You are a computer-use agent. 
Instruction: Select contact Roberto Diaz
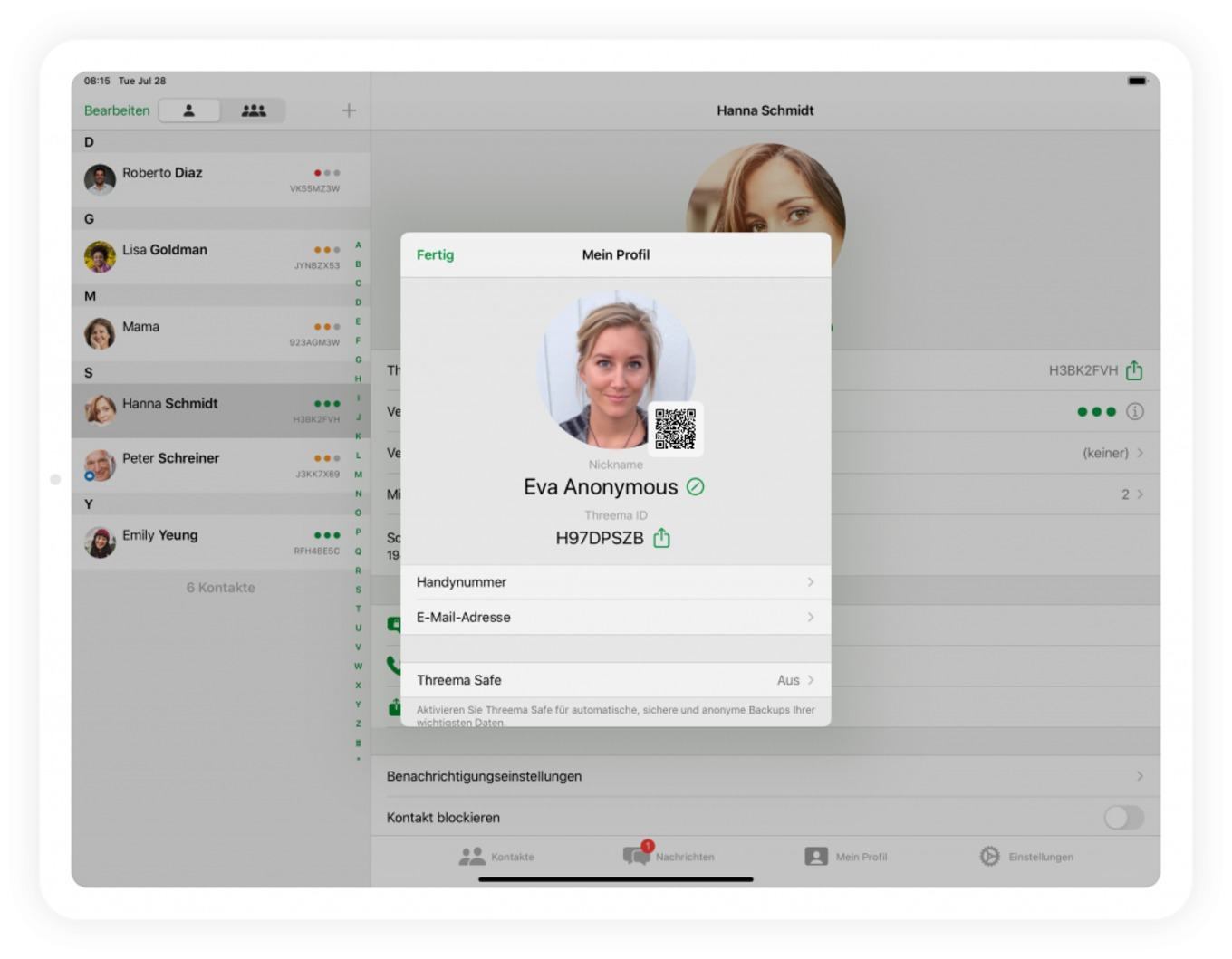point(220,179)
